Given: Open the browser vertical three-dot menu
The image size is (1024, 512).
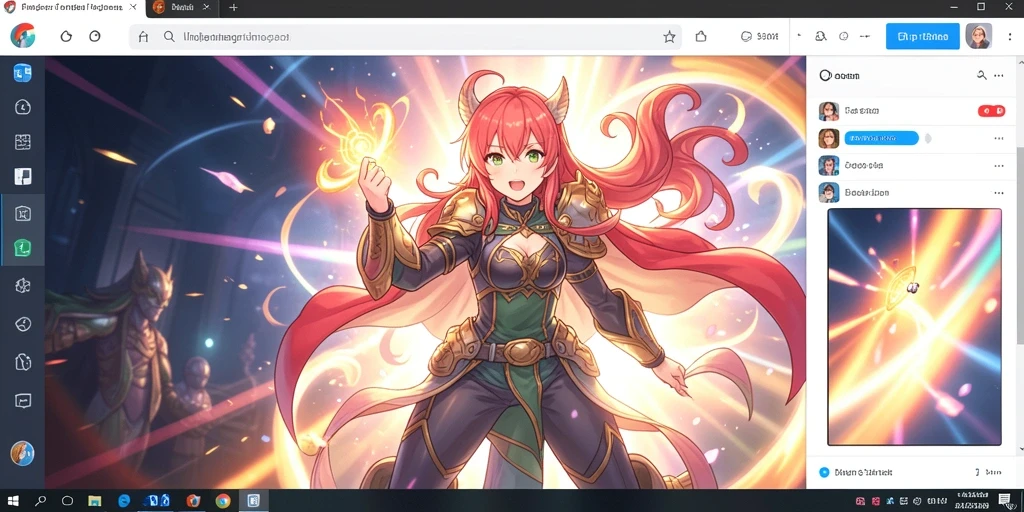Looking at the screenshot, I should click(1010, 37).
